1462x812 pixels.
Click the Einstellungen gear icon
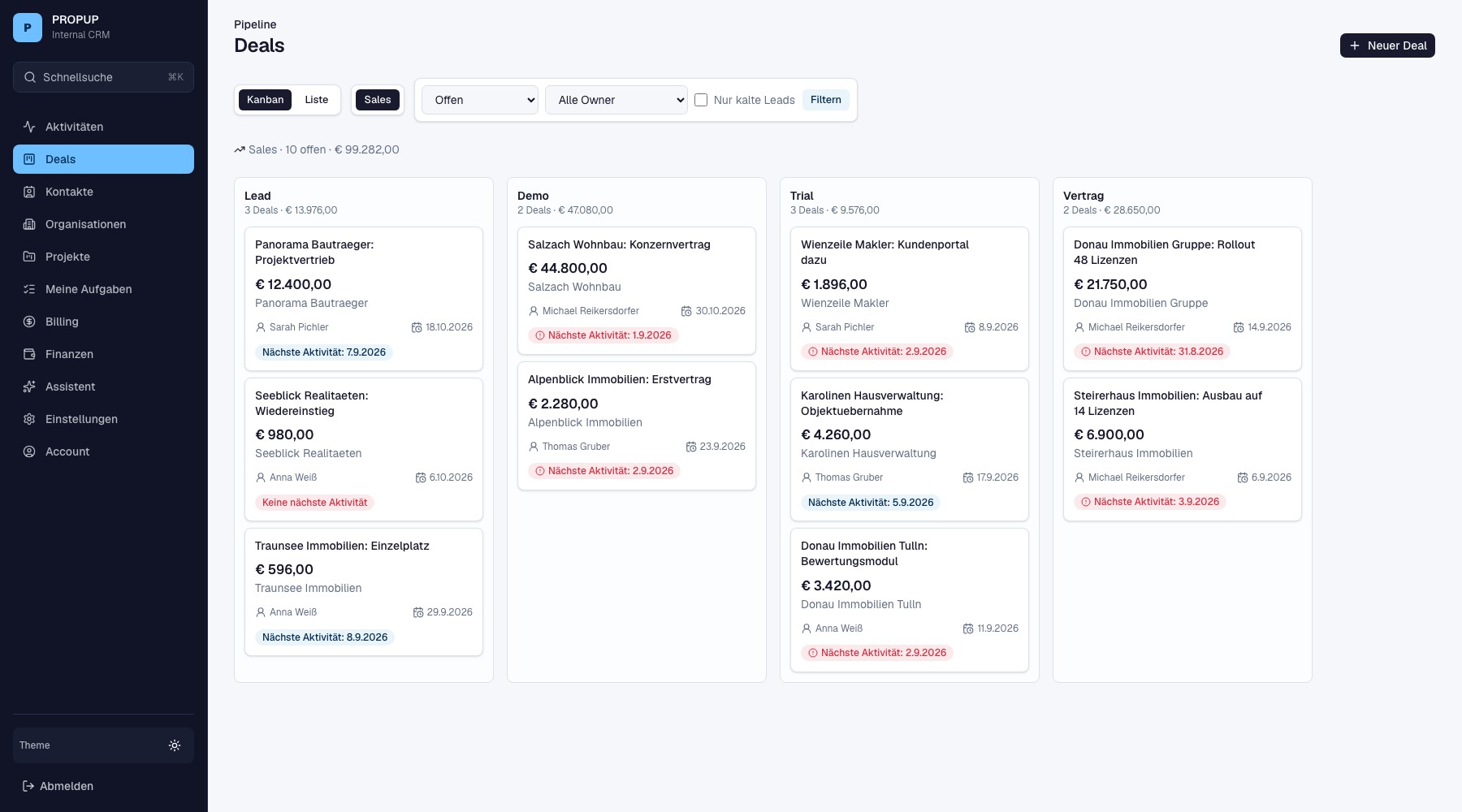pos(29,419)
